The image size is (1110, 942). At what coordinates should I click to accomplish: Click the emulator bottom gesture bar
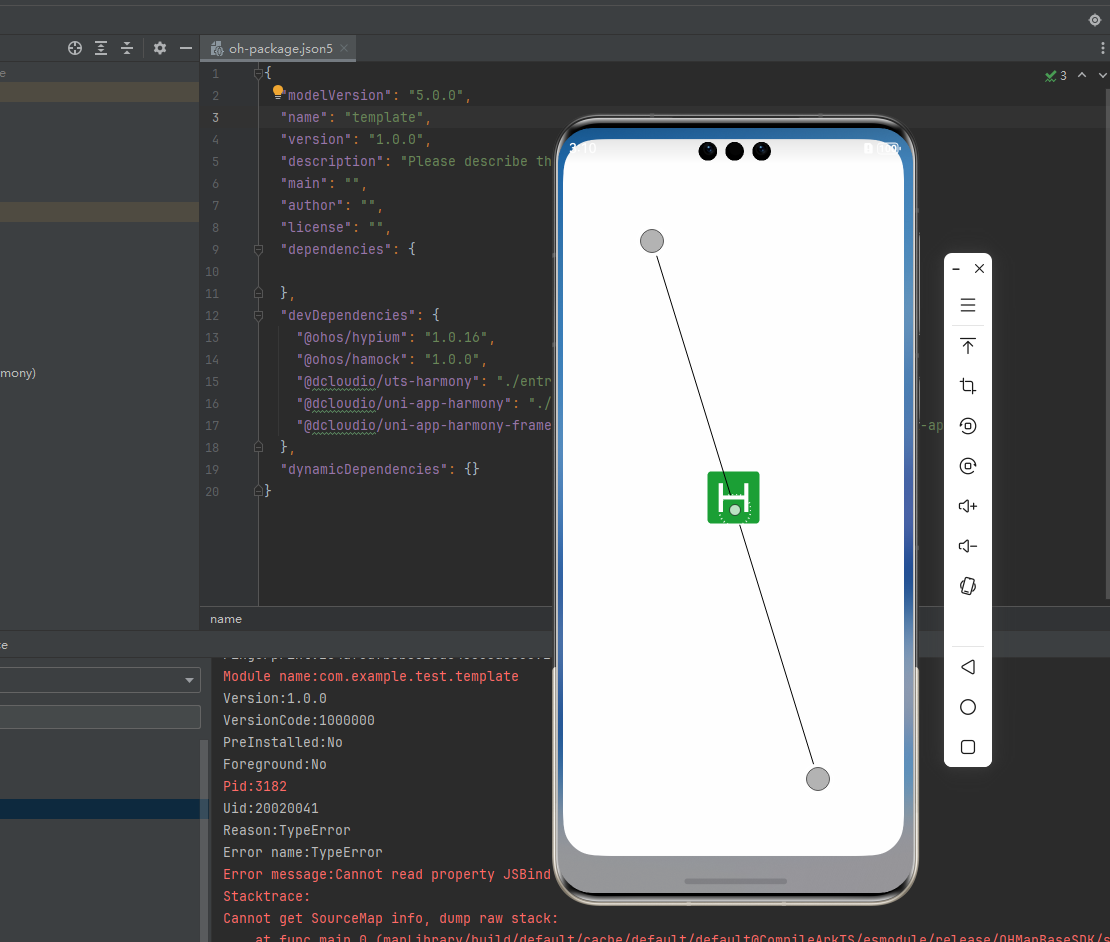736,881
